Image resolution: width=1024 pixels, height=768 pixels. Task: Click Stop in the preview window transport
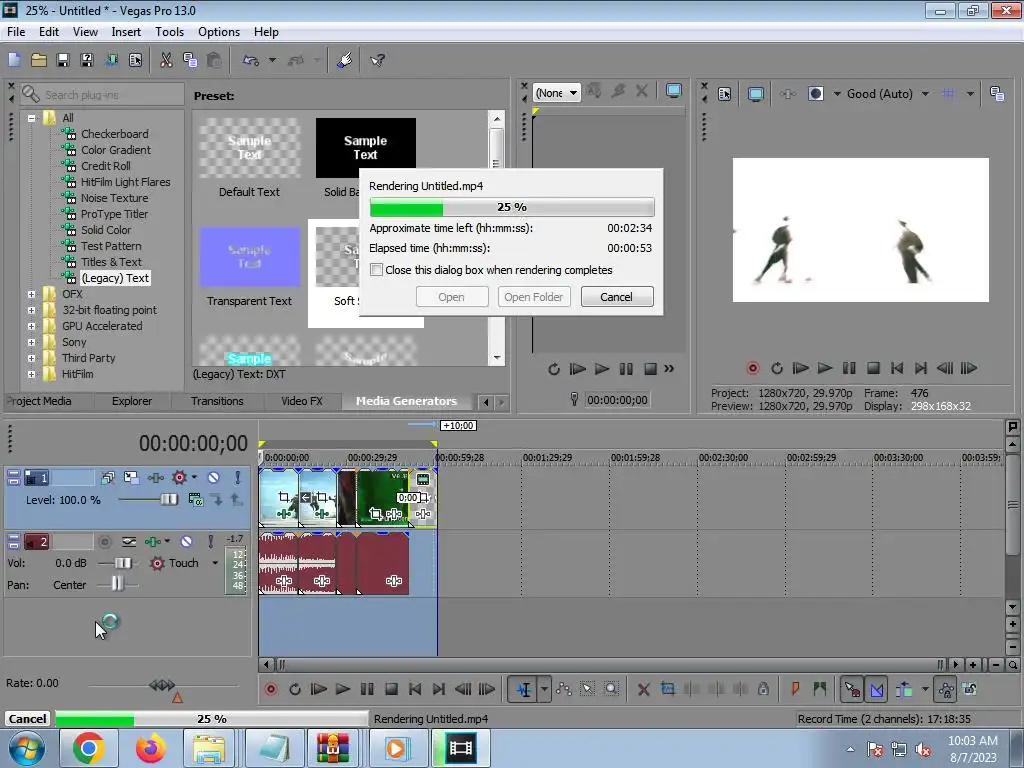[x=873, y=368]
